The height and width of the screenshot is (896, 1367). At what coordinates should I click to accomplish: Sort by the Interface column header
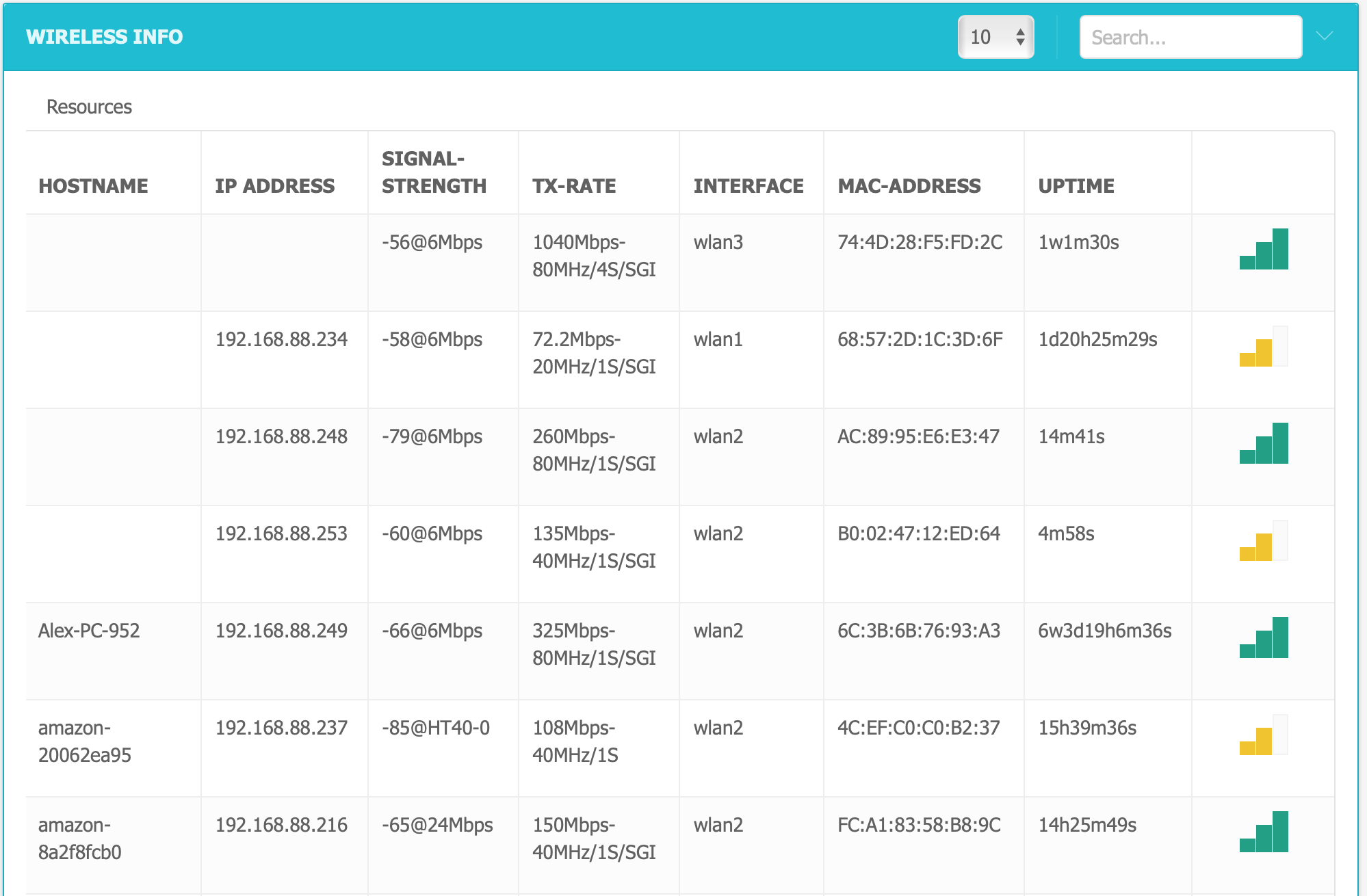pyautogui.click(x=748, y=186)
